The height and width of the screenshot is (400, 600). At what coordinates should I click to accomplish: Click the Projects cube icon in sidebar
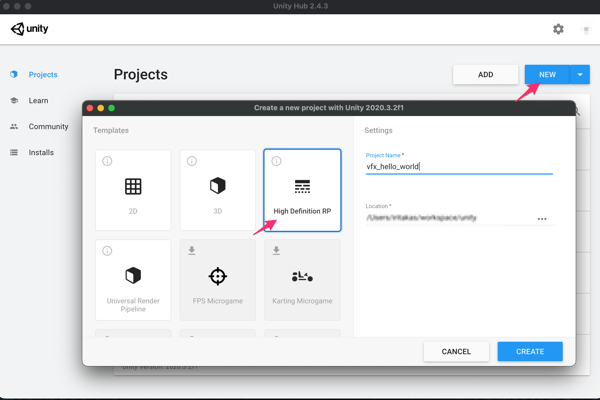(14, 74)
